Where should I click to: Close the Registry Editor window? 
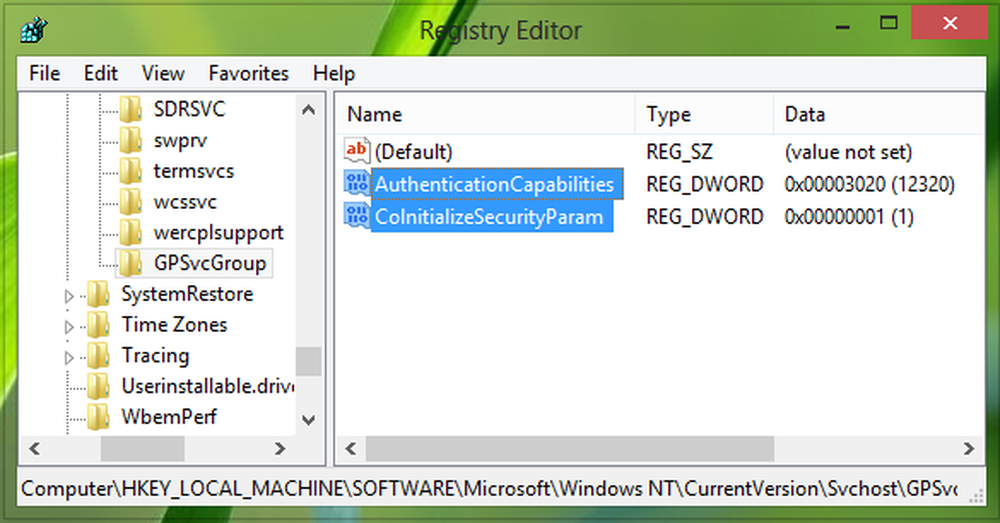coord(950,24)
